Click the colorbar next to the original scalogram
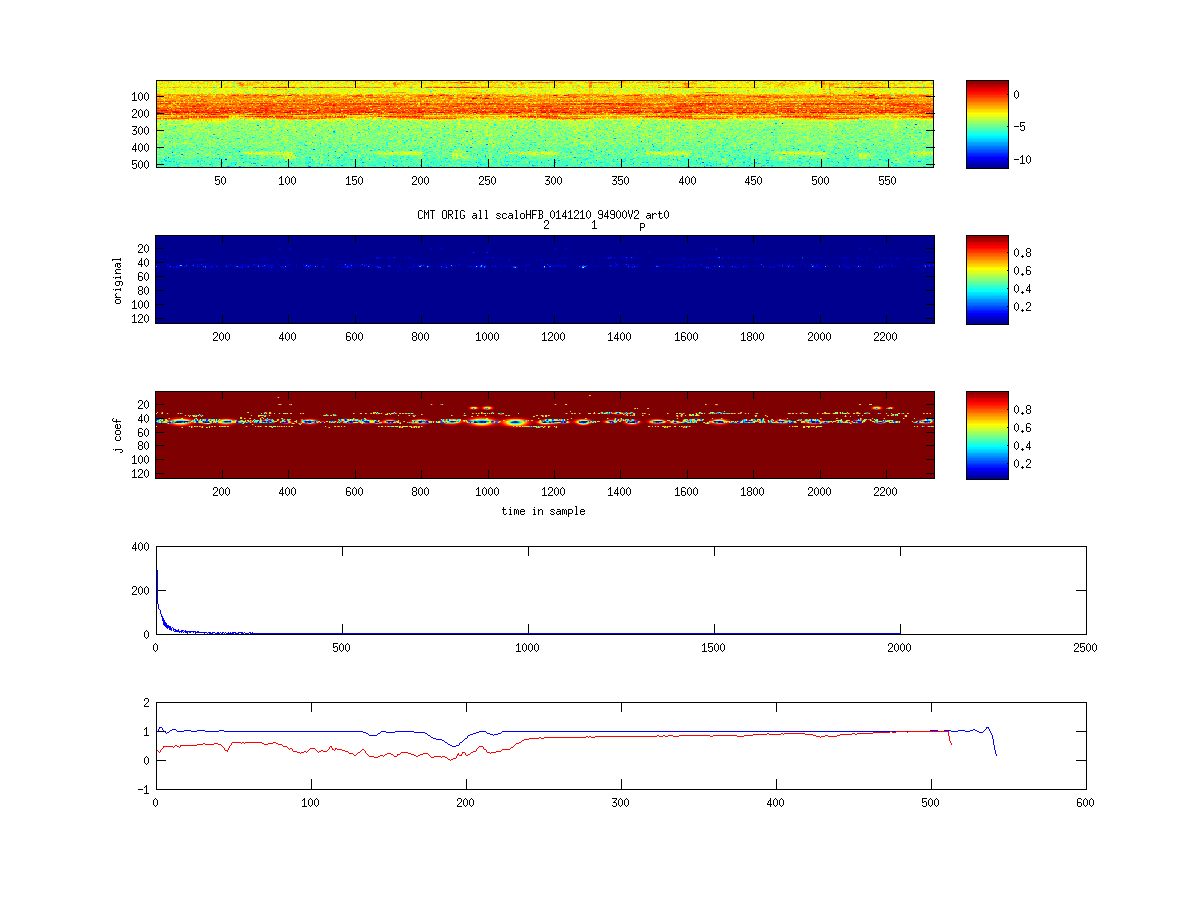 click(x=987, y=279)
